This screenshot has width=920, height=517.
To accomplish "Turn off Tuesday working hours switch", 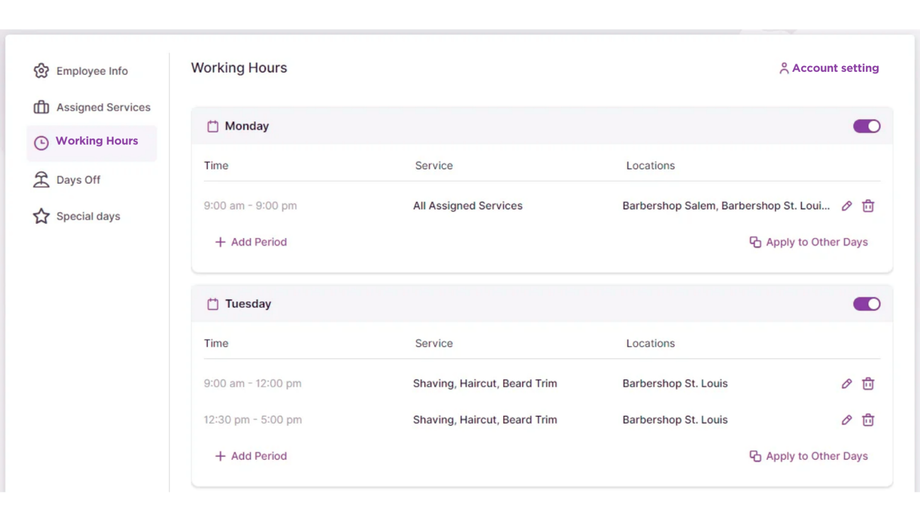I will 866,304.
